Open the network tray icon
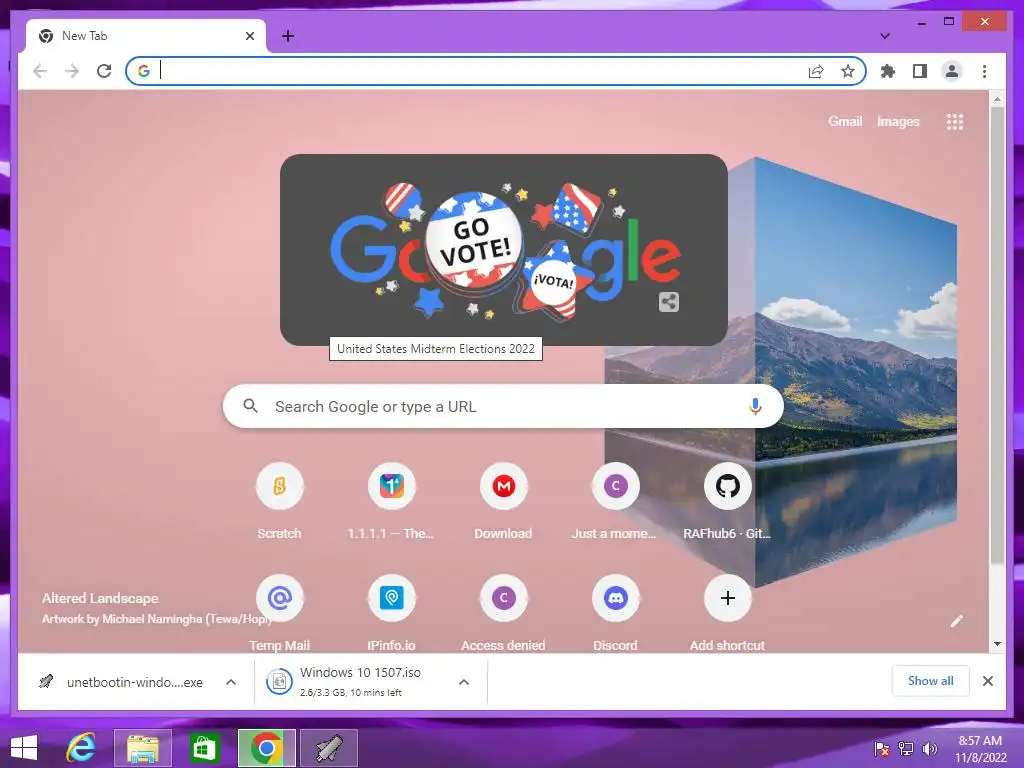Screen dimensions: 1024x768 click(906, 749)
